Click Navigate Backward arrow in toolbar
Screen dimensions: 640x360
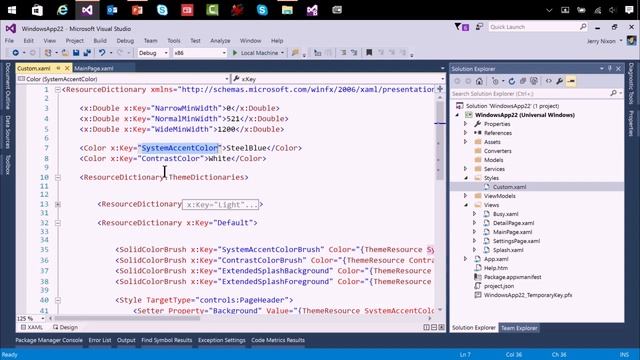[16, 53]
